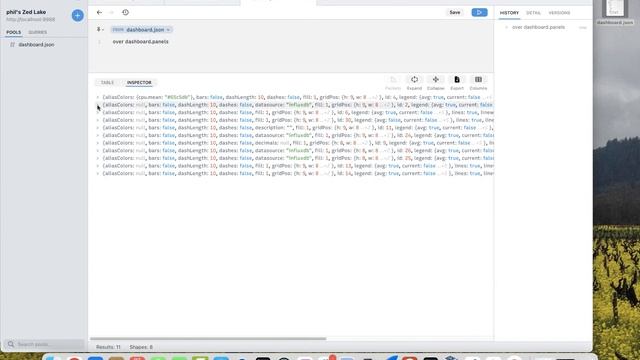640x360 pixels.
Task: Open the VERSIONS tab in right panel
Action: pos(559,13)
